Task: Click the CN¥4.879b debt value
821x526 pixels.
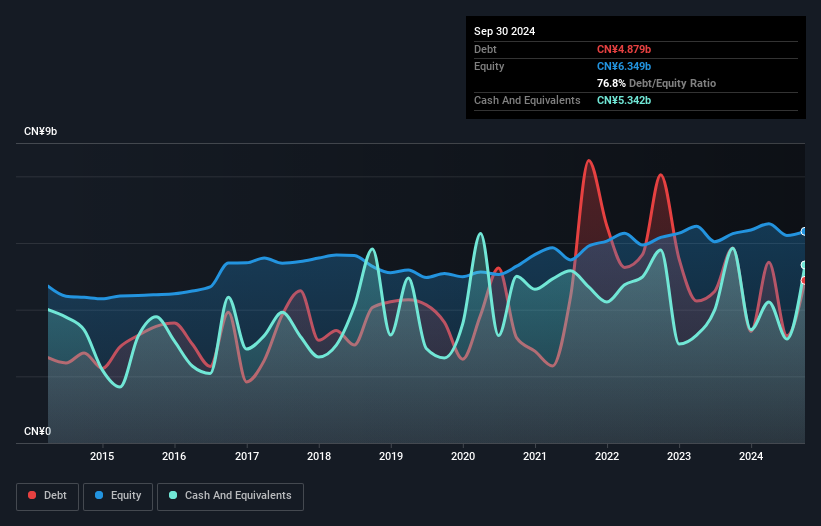Action: click(624, 49)
